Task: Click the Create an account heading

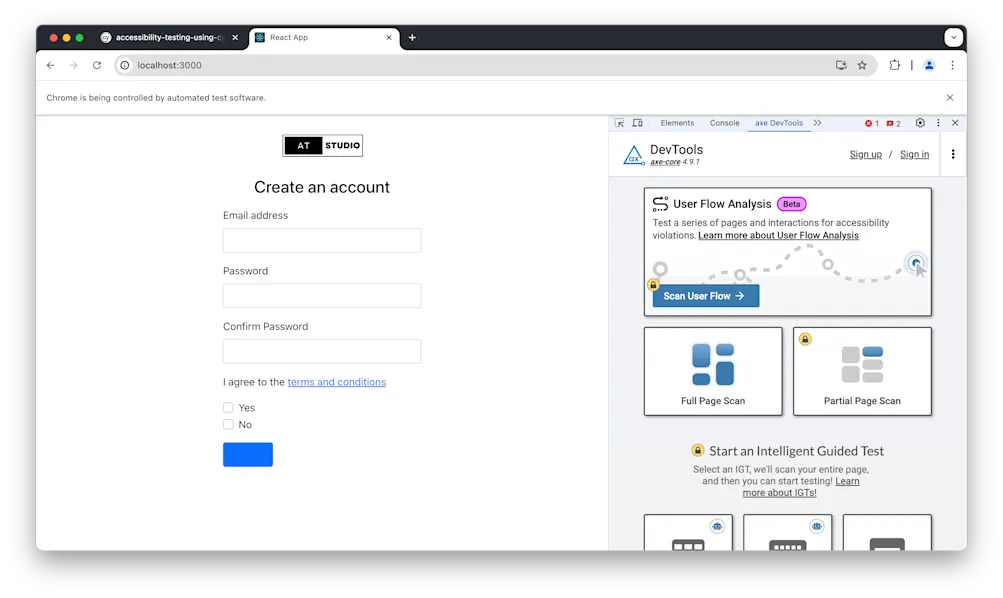Action: point(322,187)
